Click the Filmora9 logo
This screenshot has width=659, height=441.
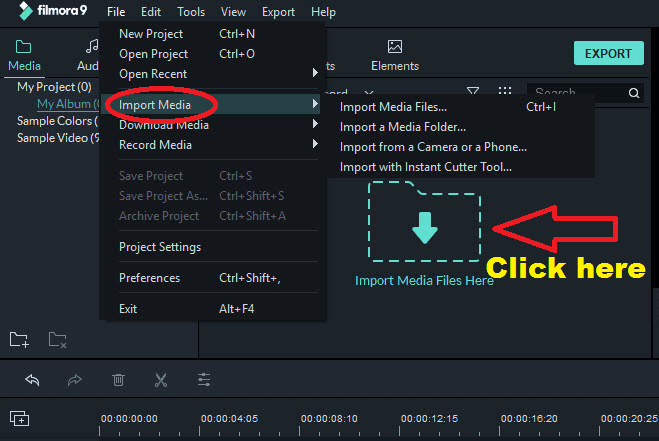pyautogui.click(x=53, y=11)
